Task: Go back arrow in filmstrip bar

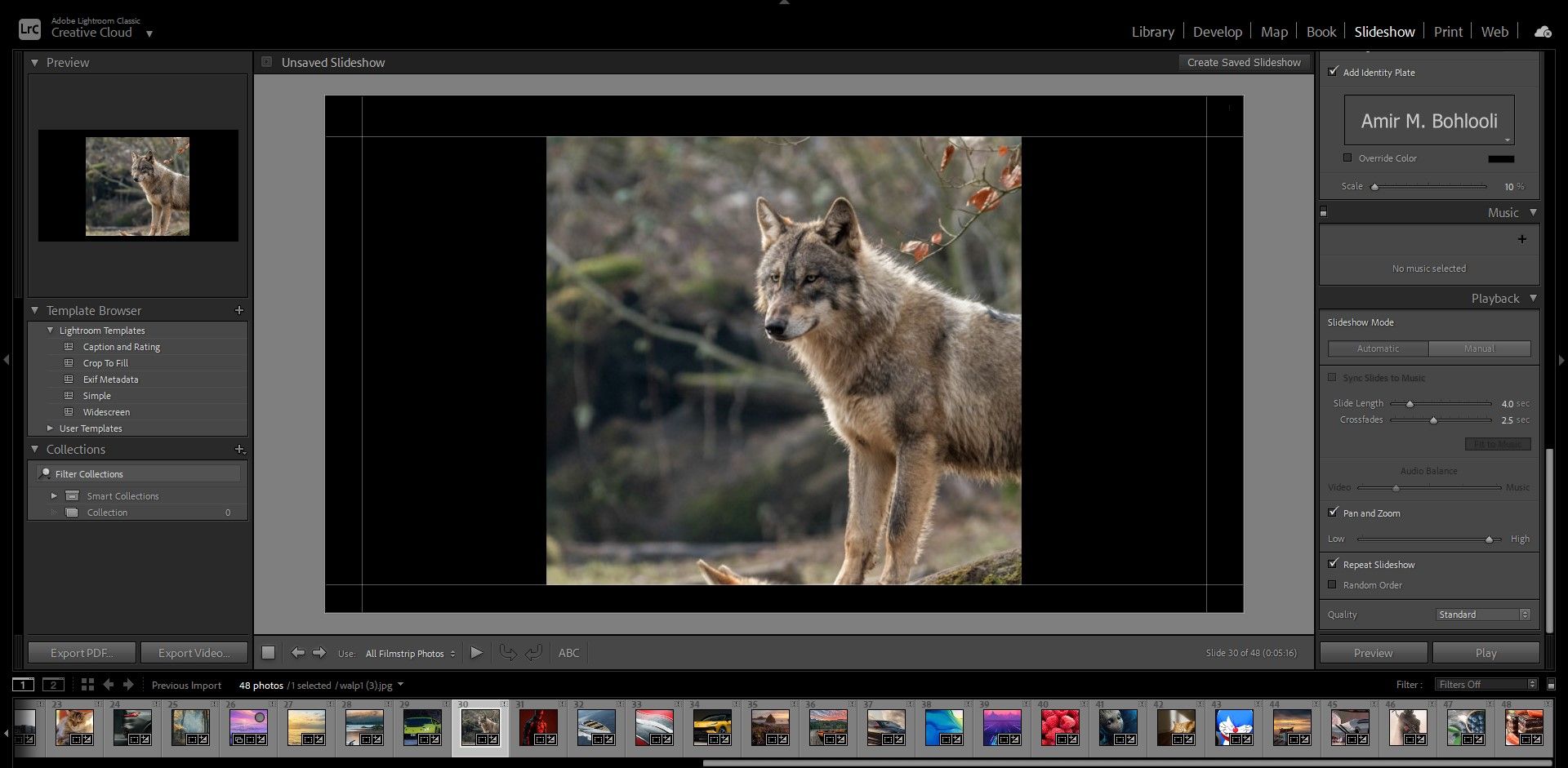Action: click(108, 685)
